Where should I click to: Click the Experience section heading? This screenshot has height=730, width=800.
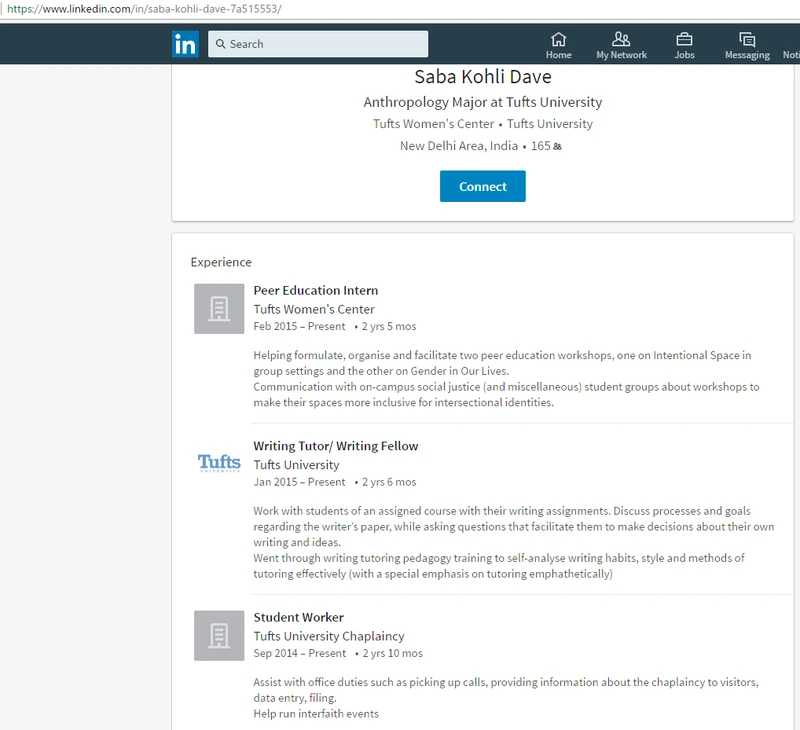pos(221,262)
